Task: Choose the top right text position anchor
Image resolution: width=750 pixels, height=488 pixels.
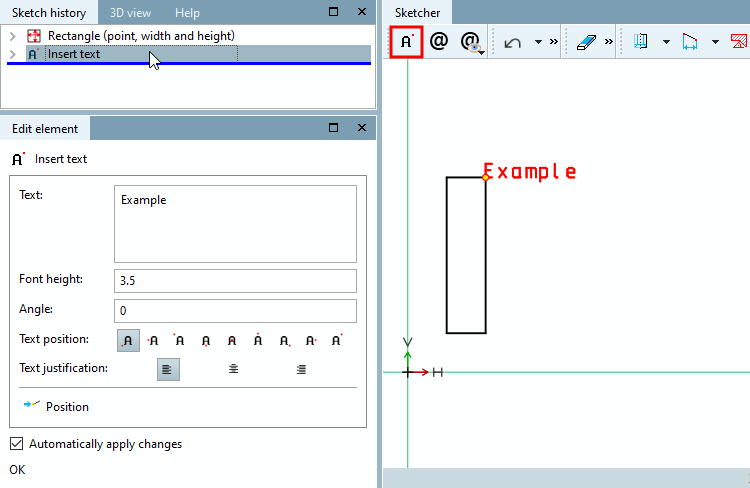Action: (337, 340)
